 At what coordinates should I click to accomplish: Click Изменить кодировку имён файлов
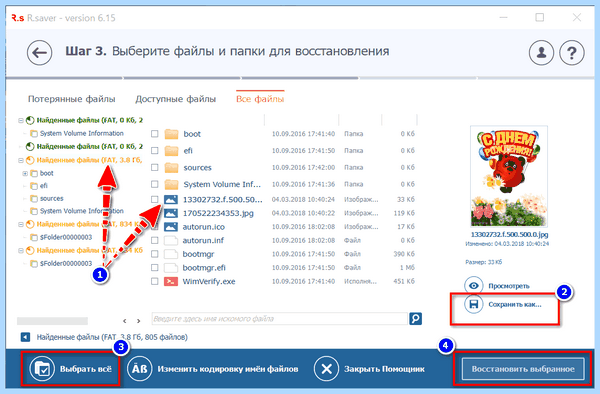coord(213,369)
